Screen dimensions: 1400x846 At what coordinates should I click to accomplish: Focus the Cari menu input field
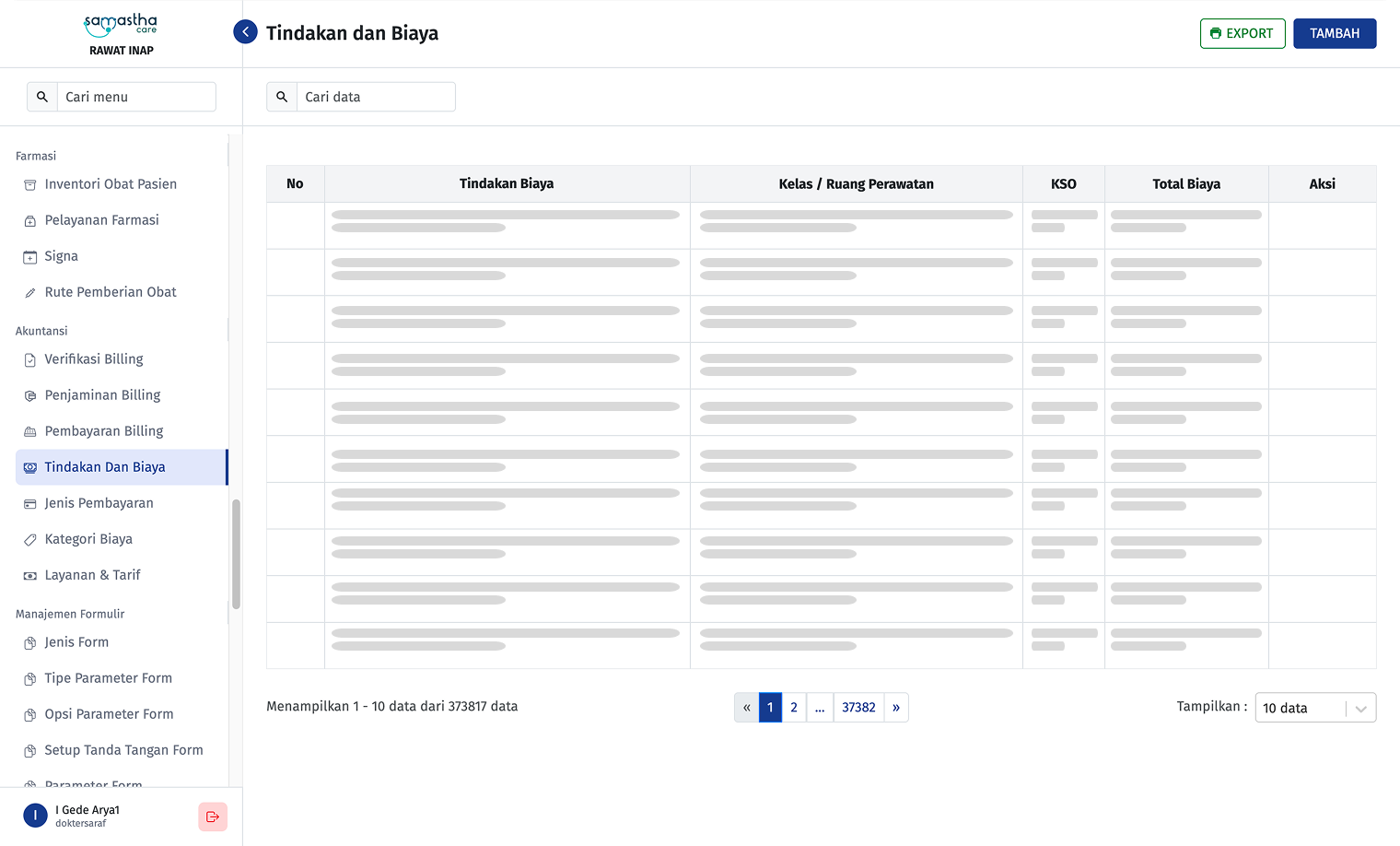pos(135,97)
